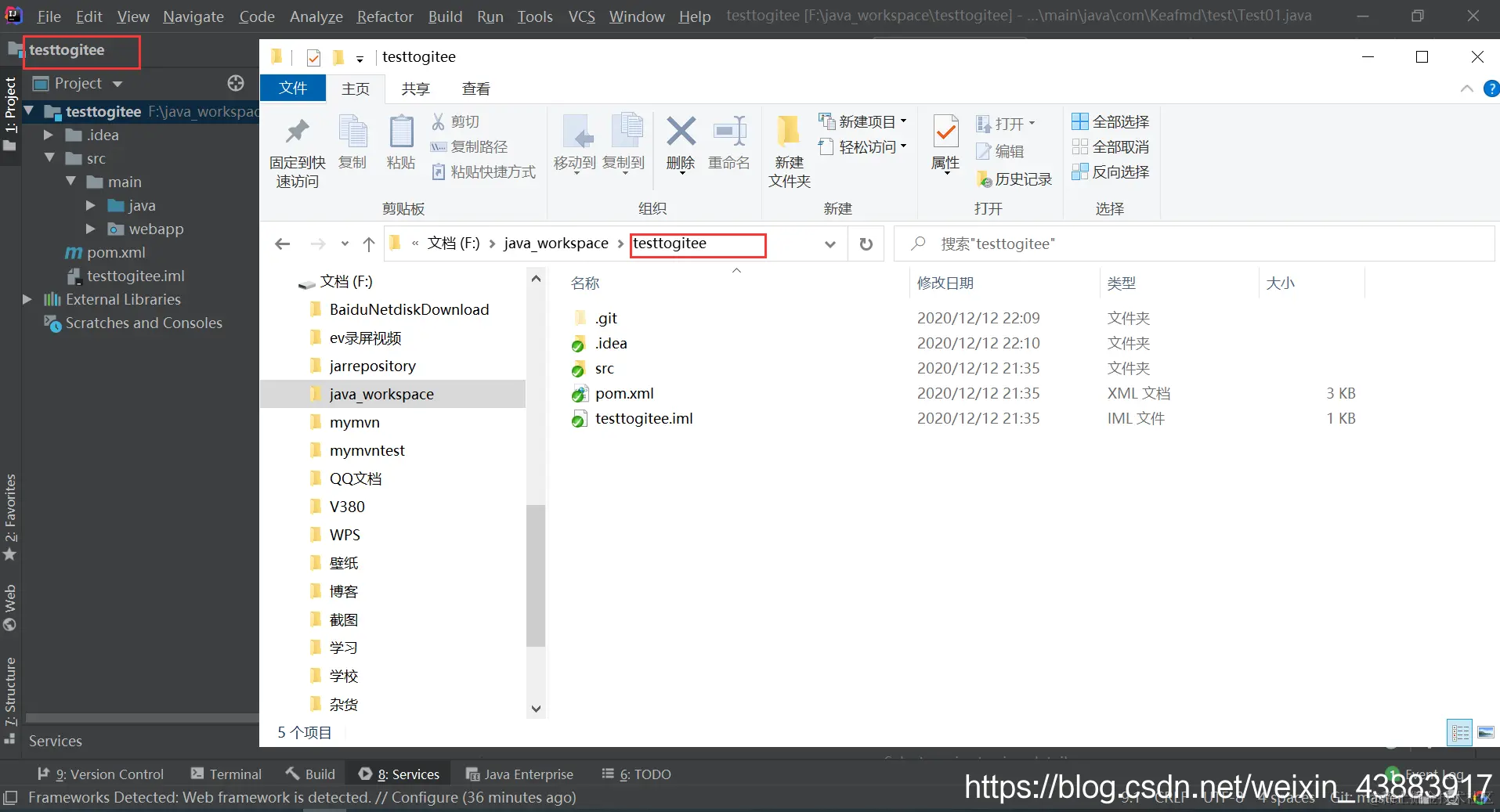This screenshot has width=1500, height=812.
Task: Click the Explorer up-directory arrow
Action: click(x=369, y=244)
